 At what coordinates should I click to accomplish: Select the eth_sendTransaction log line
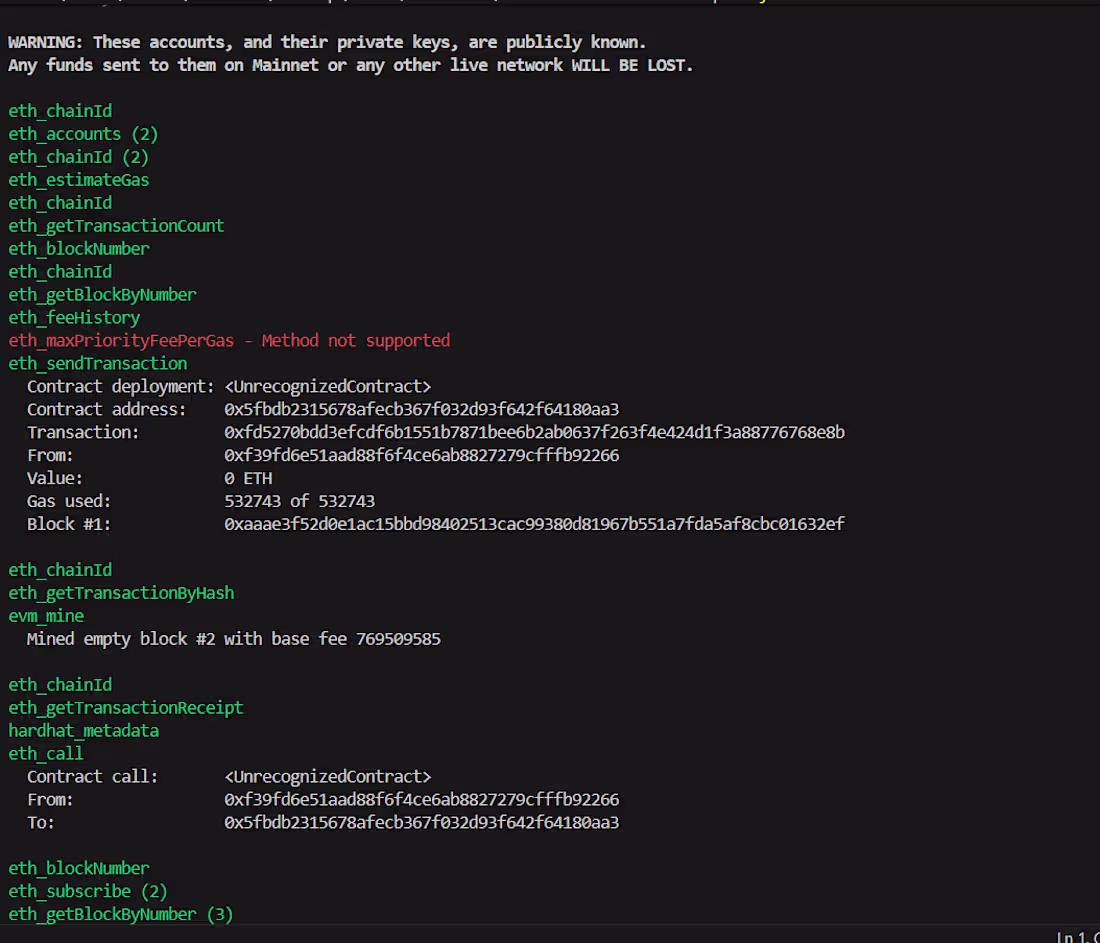tap(97, 363)
